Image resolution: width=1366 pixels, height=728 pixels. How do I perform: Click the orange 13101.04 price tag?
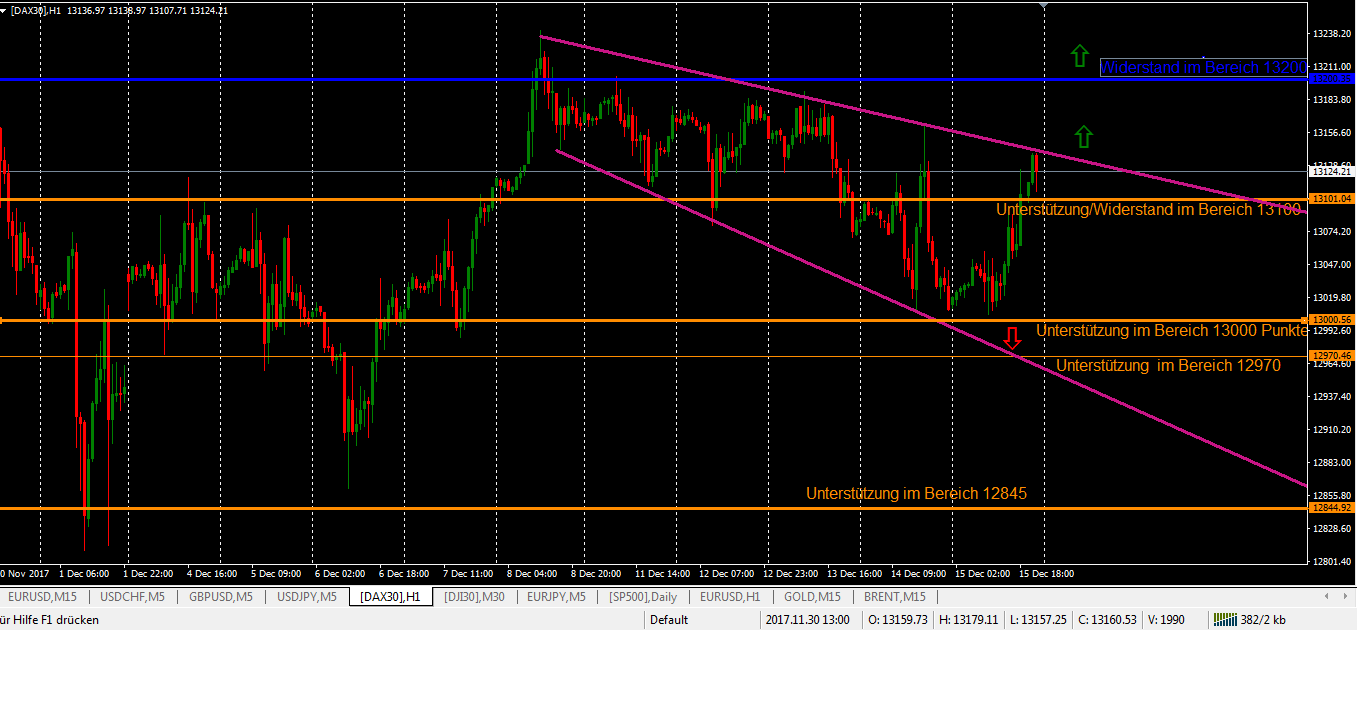pos(1332,199)
